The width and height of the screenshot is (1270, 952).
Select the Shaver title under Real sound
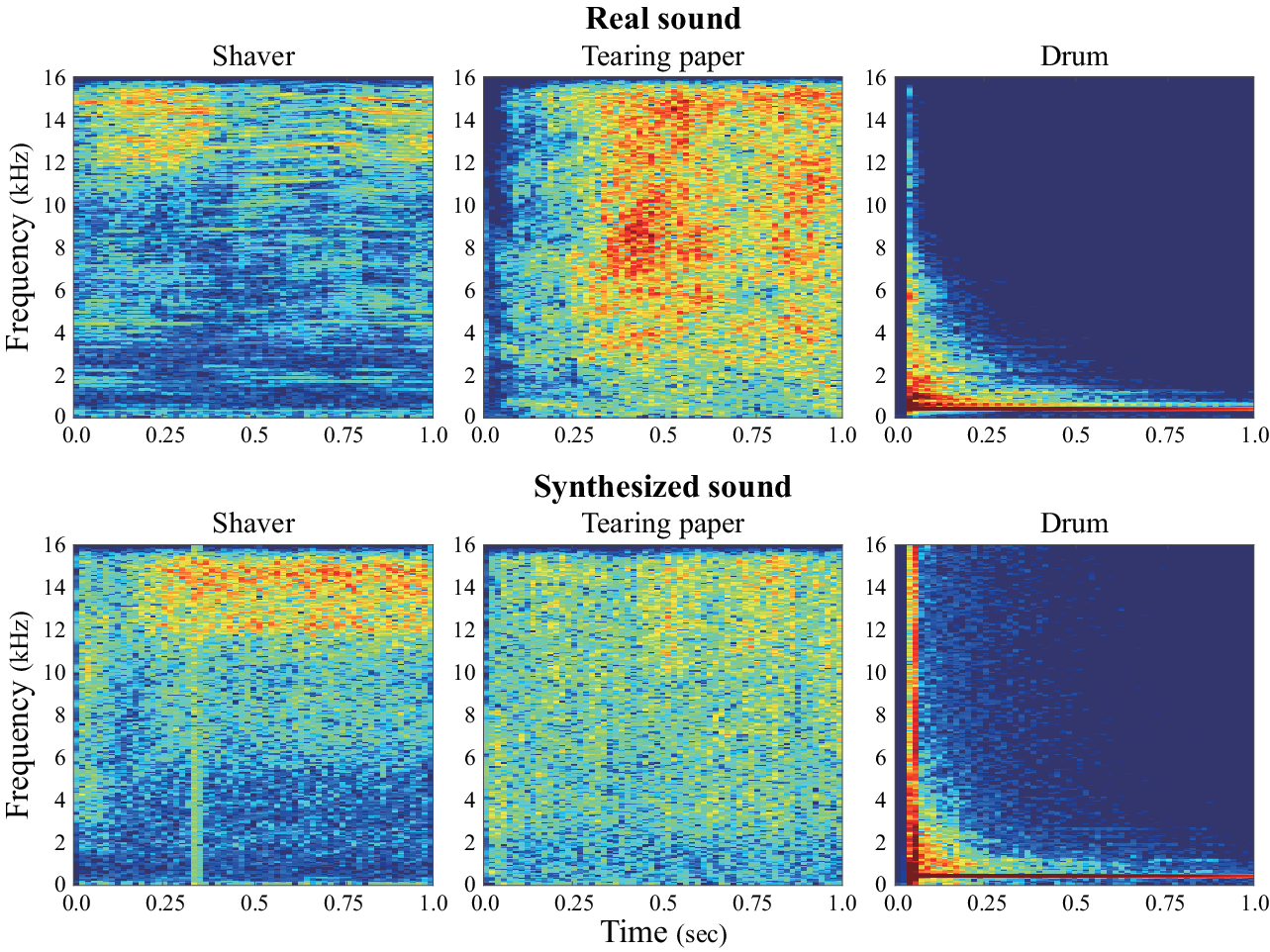pos(253,56)
